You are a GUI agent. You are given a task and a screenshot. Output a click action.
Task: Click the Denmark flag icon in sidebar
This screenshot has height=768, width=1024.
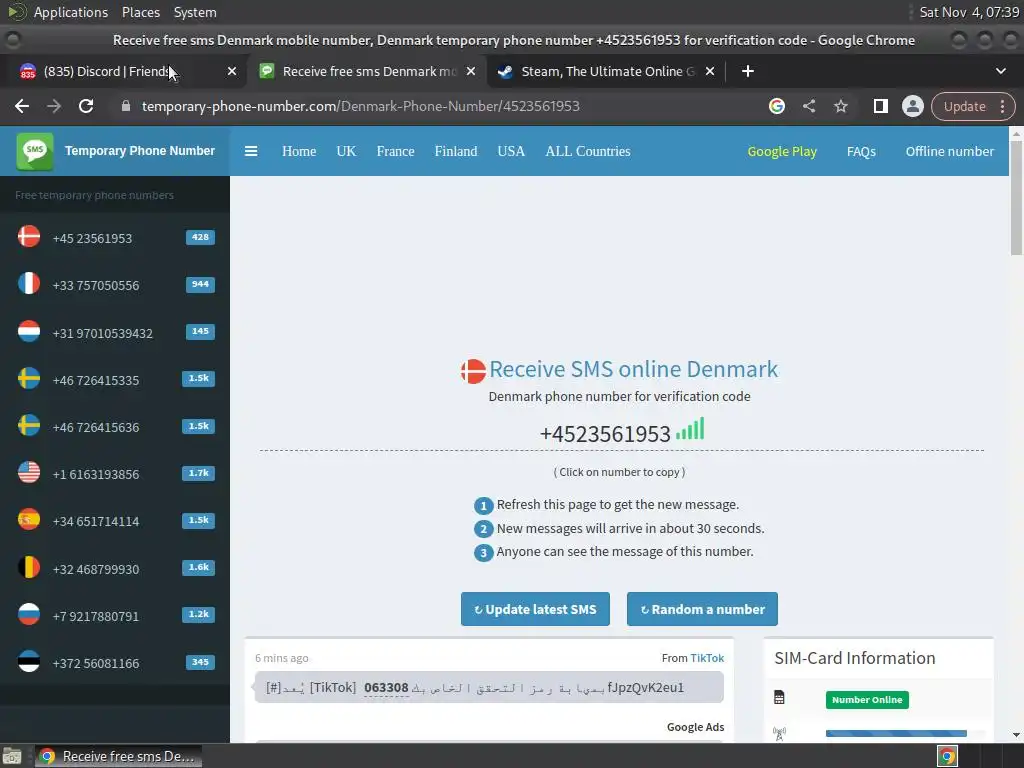[x=29, y=237]
